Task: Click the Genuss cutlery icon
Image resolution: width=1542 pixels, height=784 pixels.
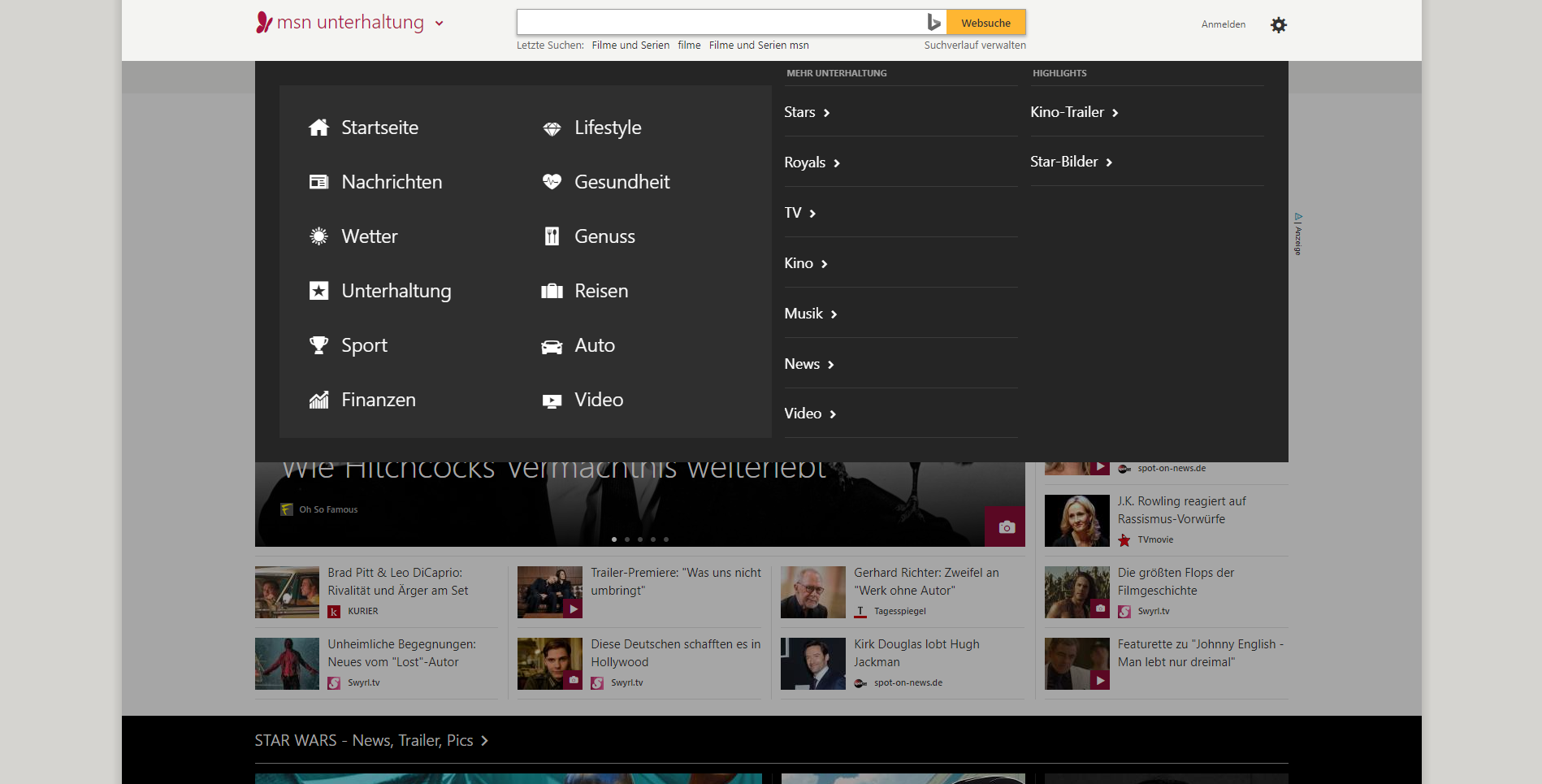Action: point(552,236)
